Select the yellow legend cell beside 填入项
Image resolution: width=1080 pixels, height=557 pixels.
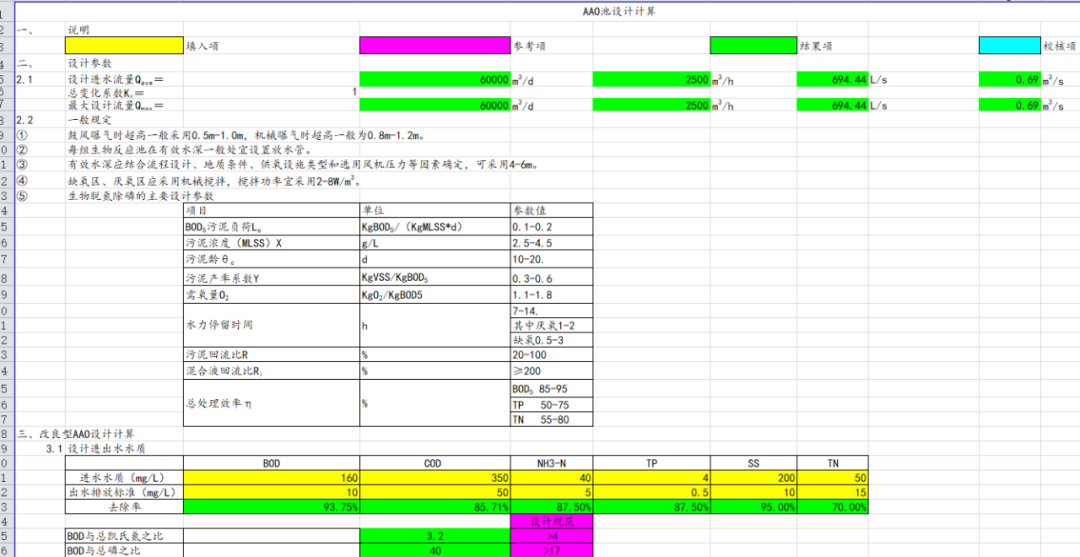click(124, 45)
